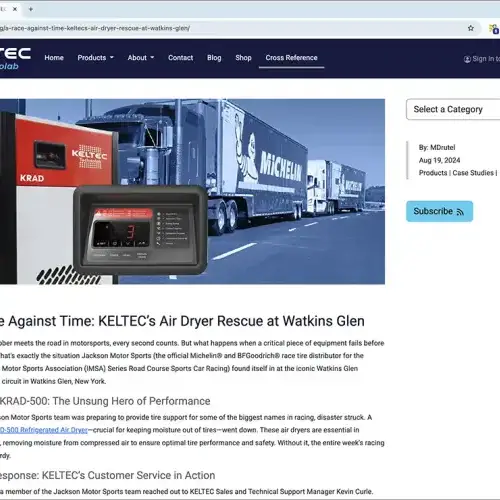Image resolution: width=500 pixels, height=500 pixels.
Task: Bookmark this page with the star icon
Action: point(471,28)
